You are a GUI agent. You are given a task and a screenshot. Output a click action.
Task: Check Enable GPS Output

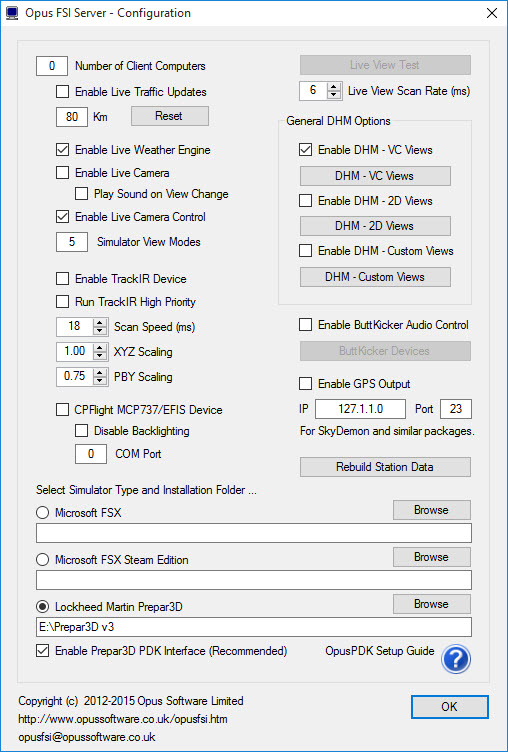[x=306, y=384]
